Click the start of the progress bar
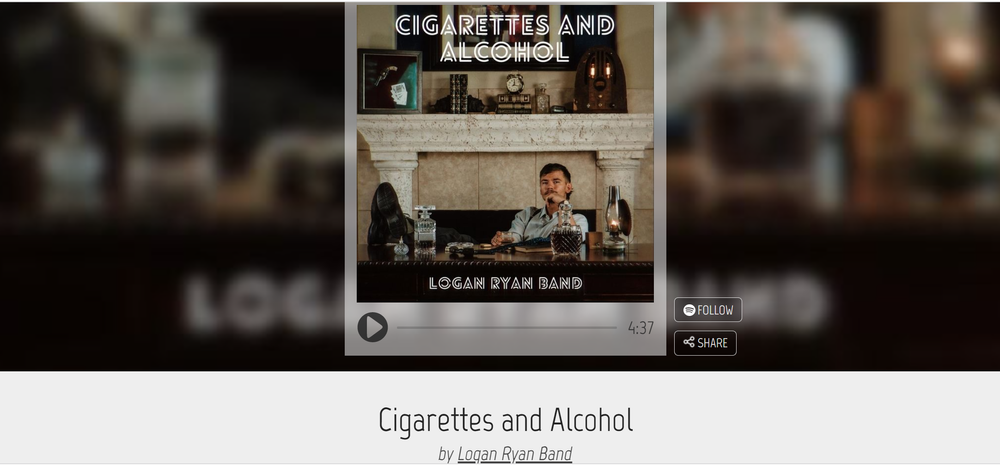This screenshot has height=465, width=1000. 399,328
